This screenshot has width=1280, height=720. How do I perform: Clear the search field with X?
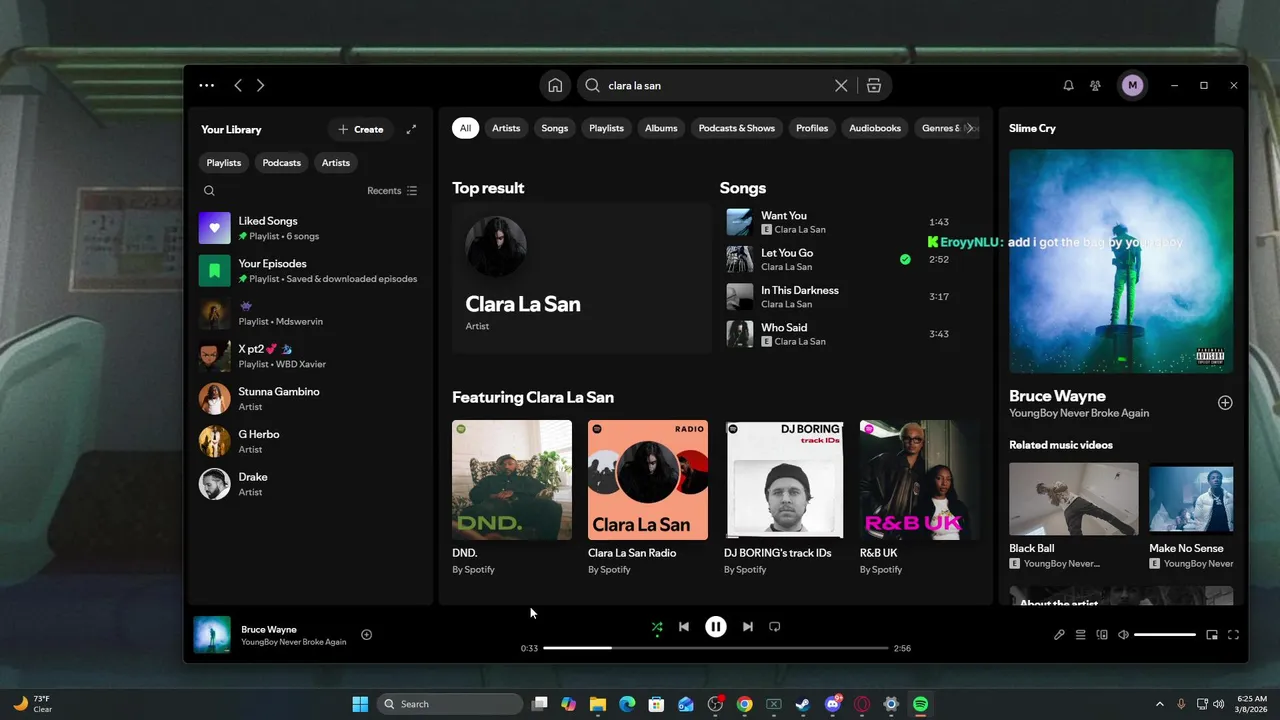pyautogui.click(x=841, y=86)
